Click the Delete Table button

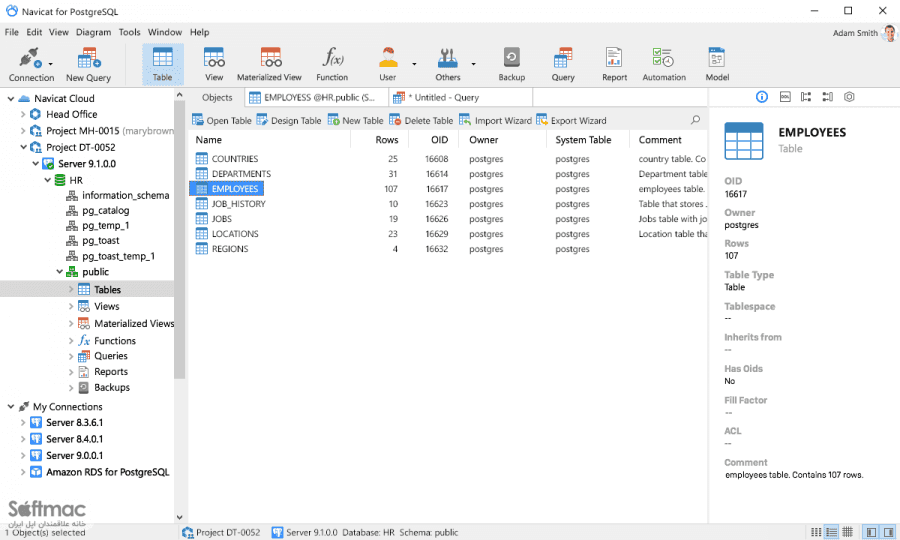[421, 121]
